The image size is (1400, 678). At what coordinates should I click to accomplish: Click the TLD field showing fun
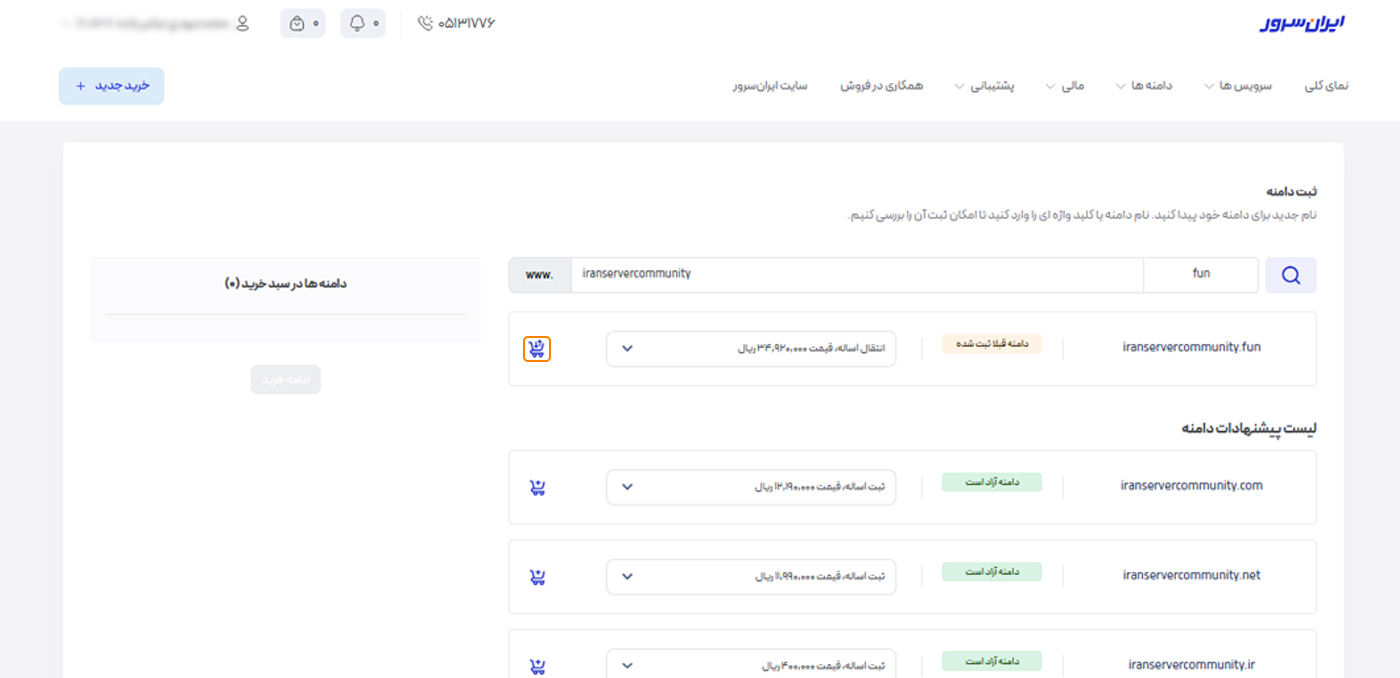(x=1200, y=274)
